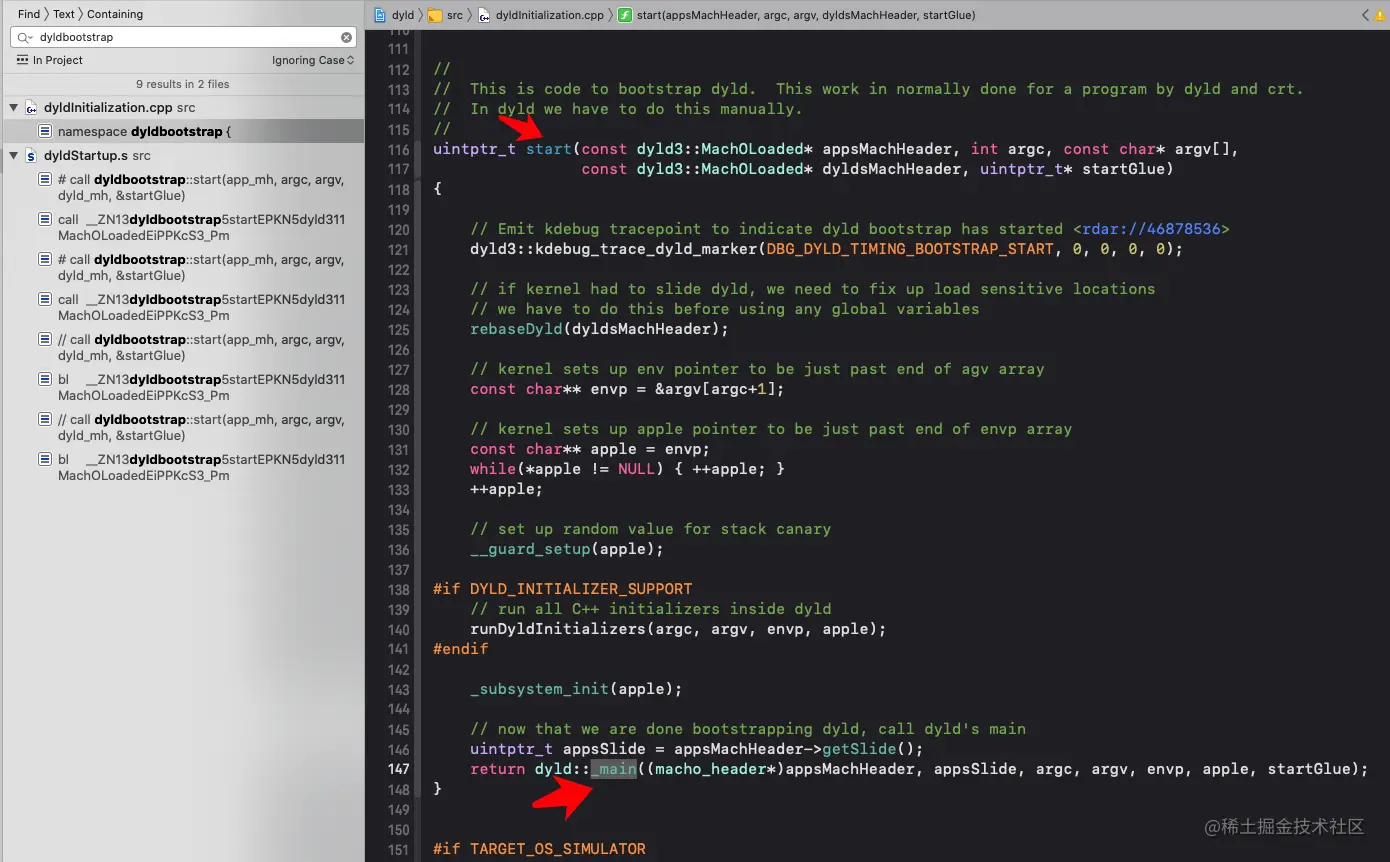Click DBG_DYLD_TIMING_BOOTSTRAP_START constant
Image resolution: width=1390 pixels, height=862 pixels.
point(910,249)
